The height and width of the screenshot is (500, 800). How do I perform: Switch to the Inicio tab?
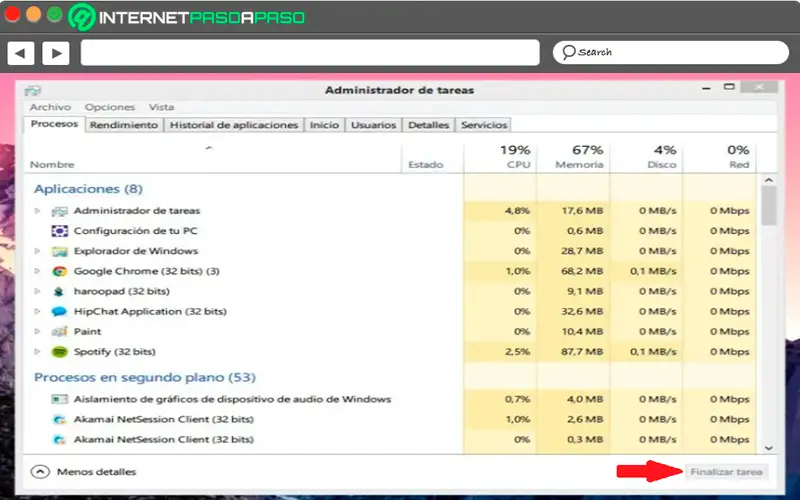324,125
